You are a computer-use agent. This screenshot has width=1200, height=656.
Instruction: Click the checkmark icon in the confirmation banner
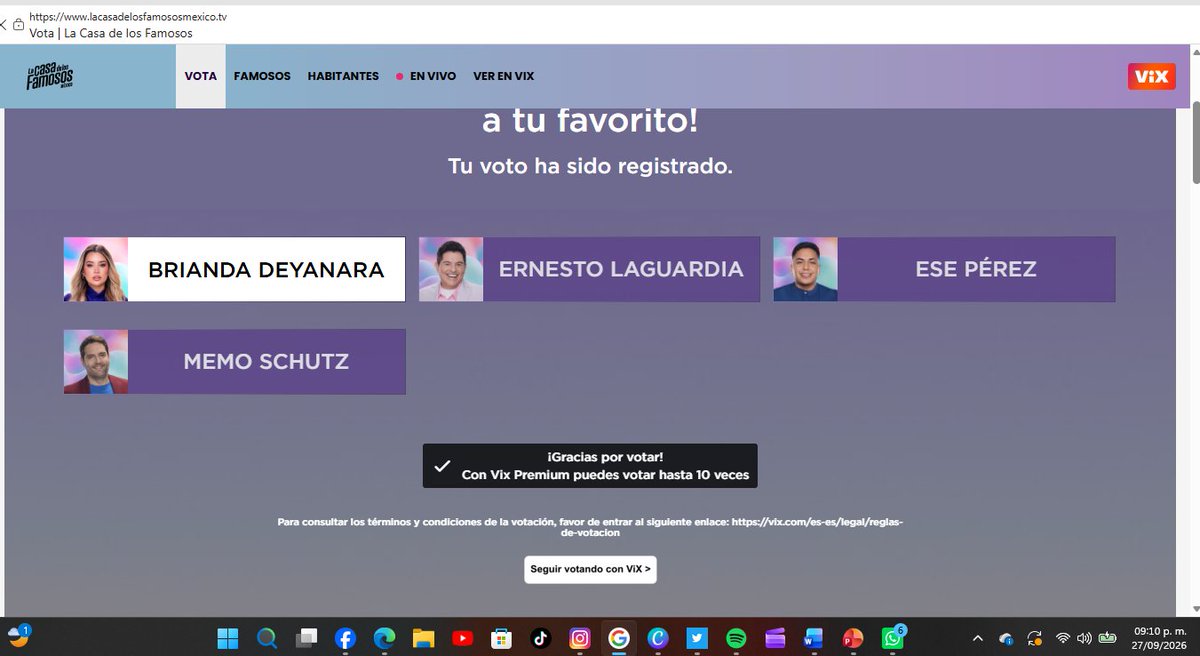click(x=442, y=466)
